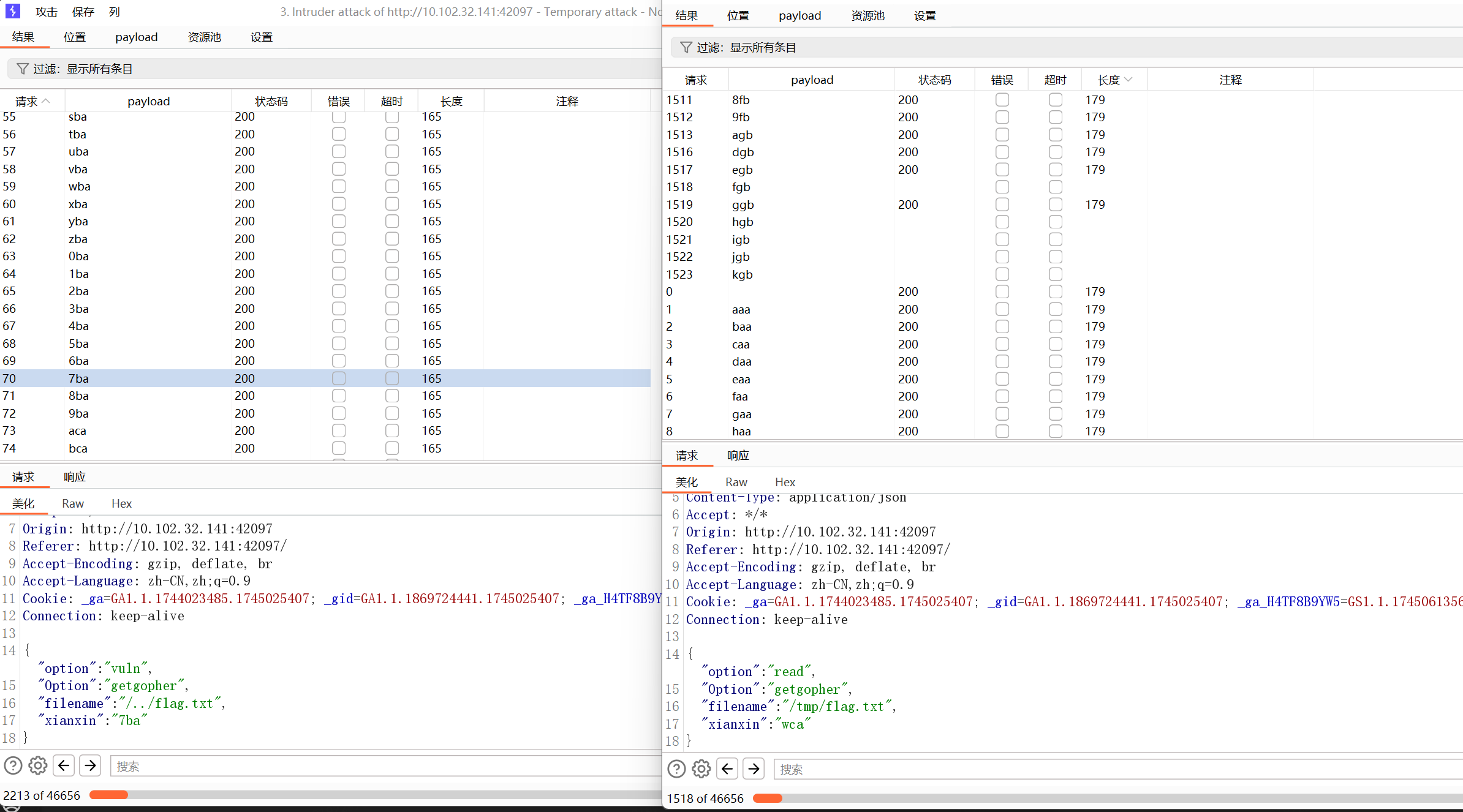Click 请求 column sort arrow in left table
The height and width of the screenshot is (812, 1463).
coord(47,101)
